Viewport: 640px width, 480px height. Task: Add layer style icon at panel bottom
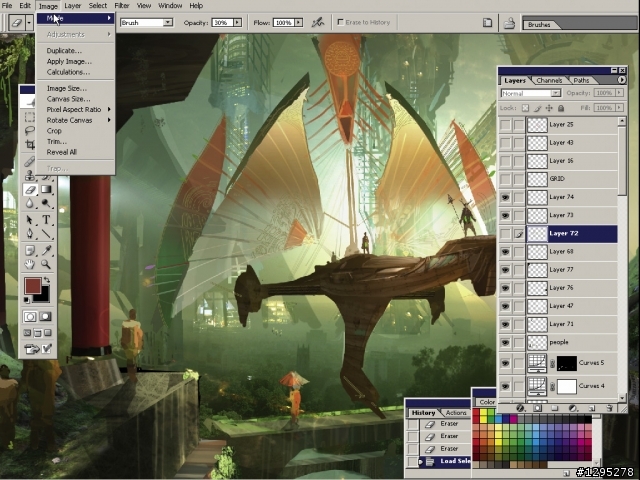coord(520,408)
